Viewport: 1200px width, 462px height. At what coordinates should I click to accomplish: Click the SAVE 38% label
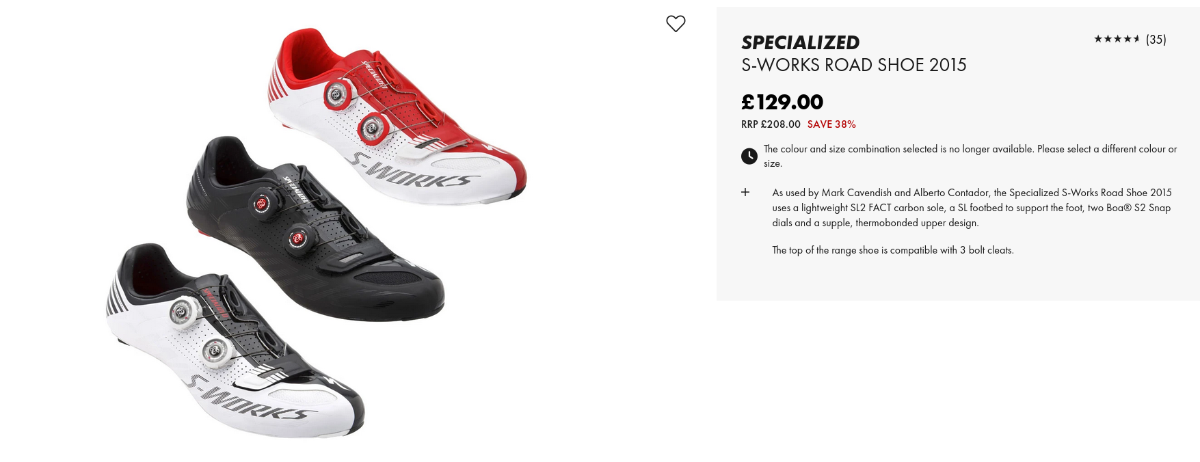click(x=831, y=125)
